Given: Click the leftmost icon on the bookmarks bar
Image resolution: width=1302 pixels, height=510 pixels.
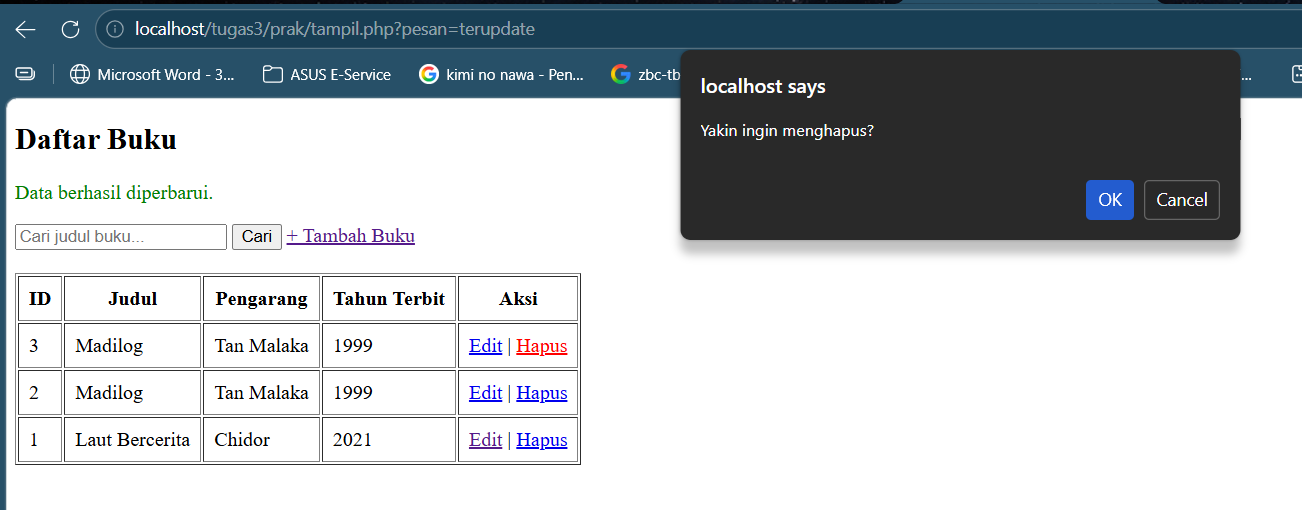Looking at the screenshot, I should click(x=25, y=74).
